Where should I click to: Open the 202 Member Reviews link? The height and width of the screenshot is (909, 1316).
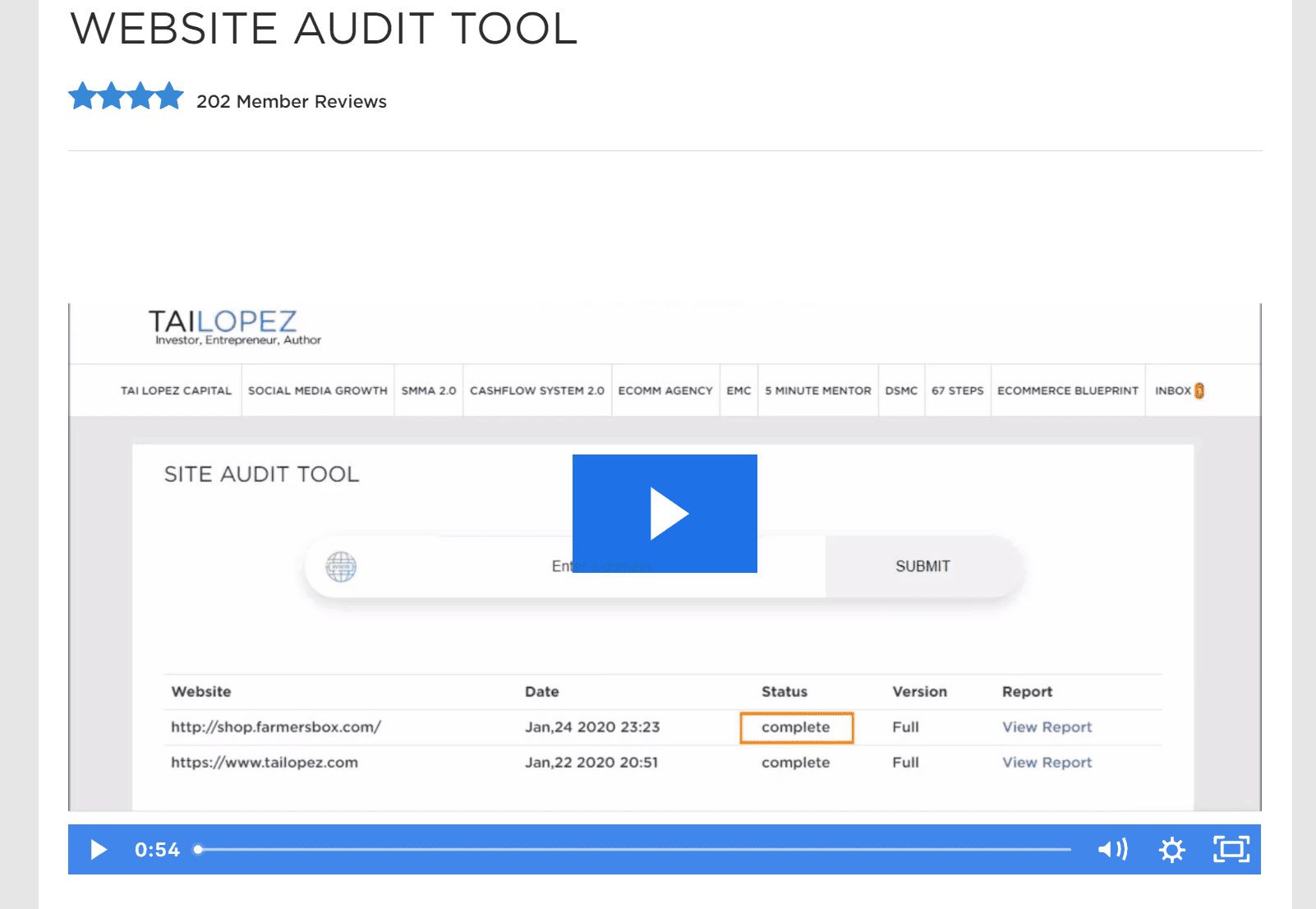pos(292,101)
